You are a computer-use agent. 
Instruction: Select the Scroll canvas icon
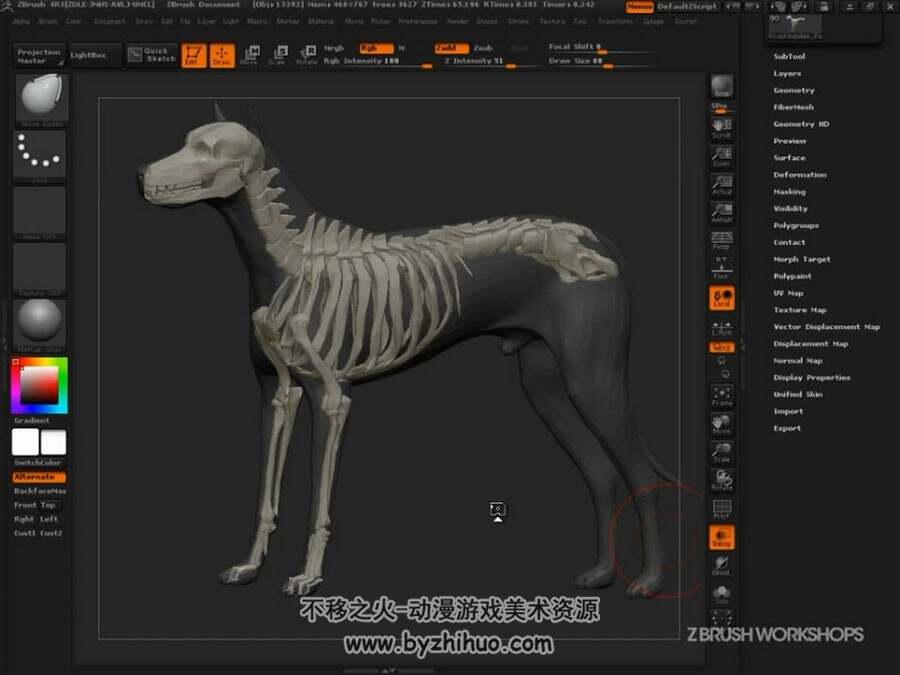[x=721, y=129]
